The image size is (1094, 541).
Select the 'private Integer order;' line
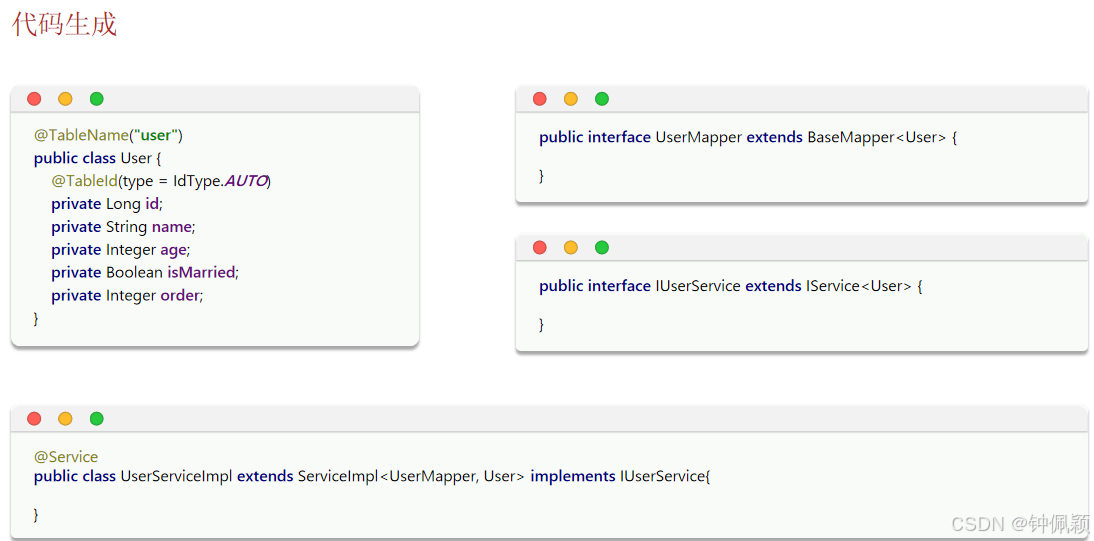(x=127, y=295)
